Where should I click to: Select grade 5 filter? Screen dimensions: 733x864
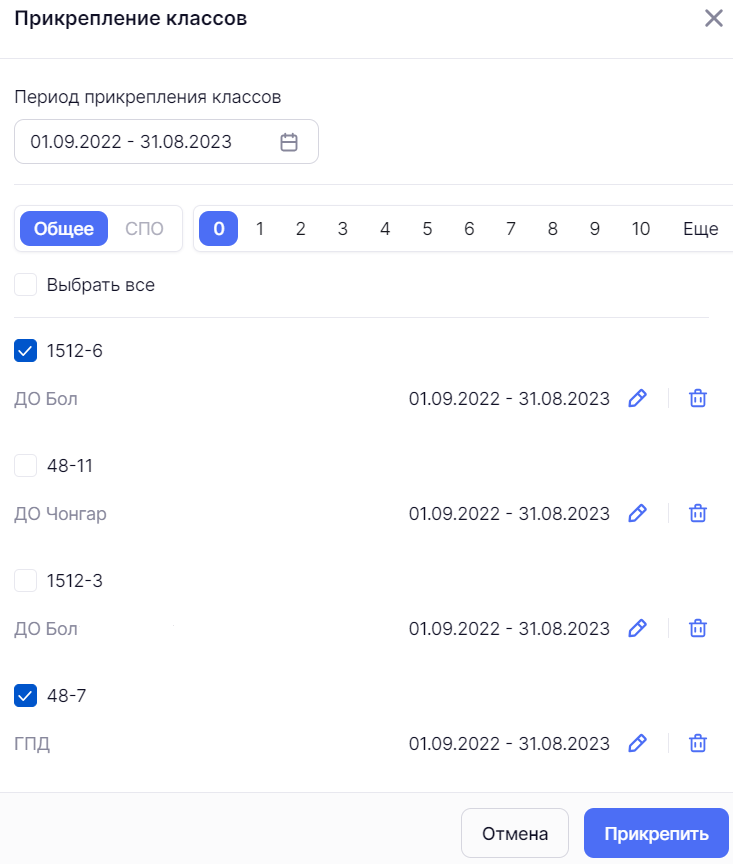coord(427,229)
